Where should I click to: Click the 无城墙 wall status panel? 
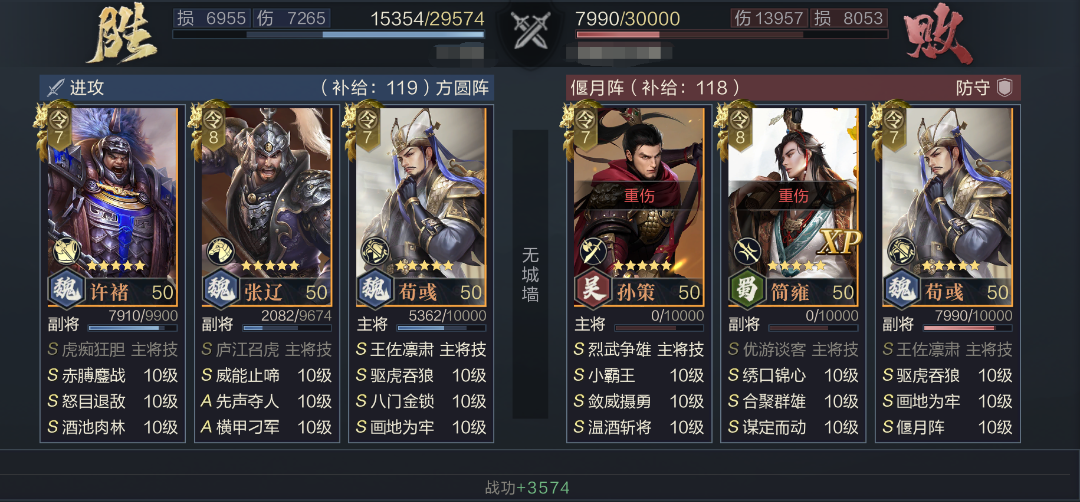[530, 274]
